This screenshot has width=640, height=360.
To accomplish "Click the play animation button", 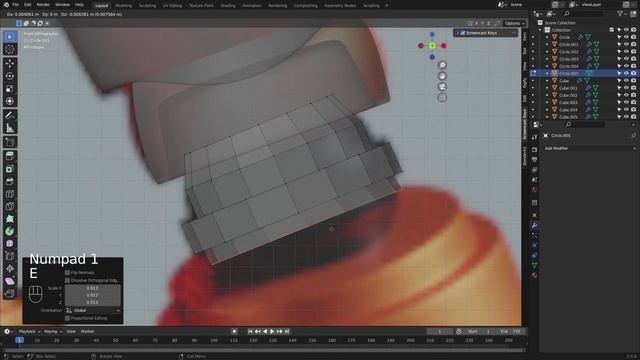I will (272, 331).
